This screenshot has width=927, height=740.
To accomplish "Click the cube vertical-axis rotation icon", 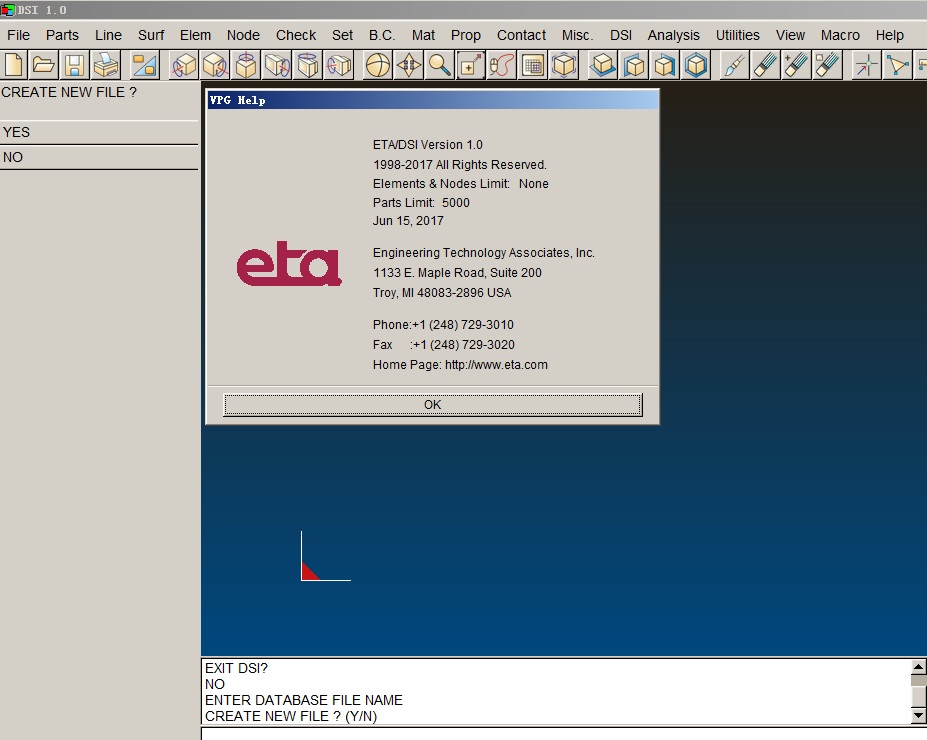I will 245,65.
